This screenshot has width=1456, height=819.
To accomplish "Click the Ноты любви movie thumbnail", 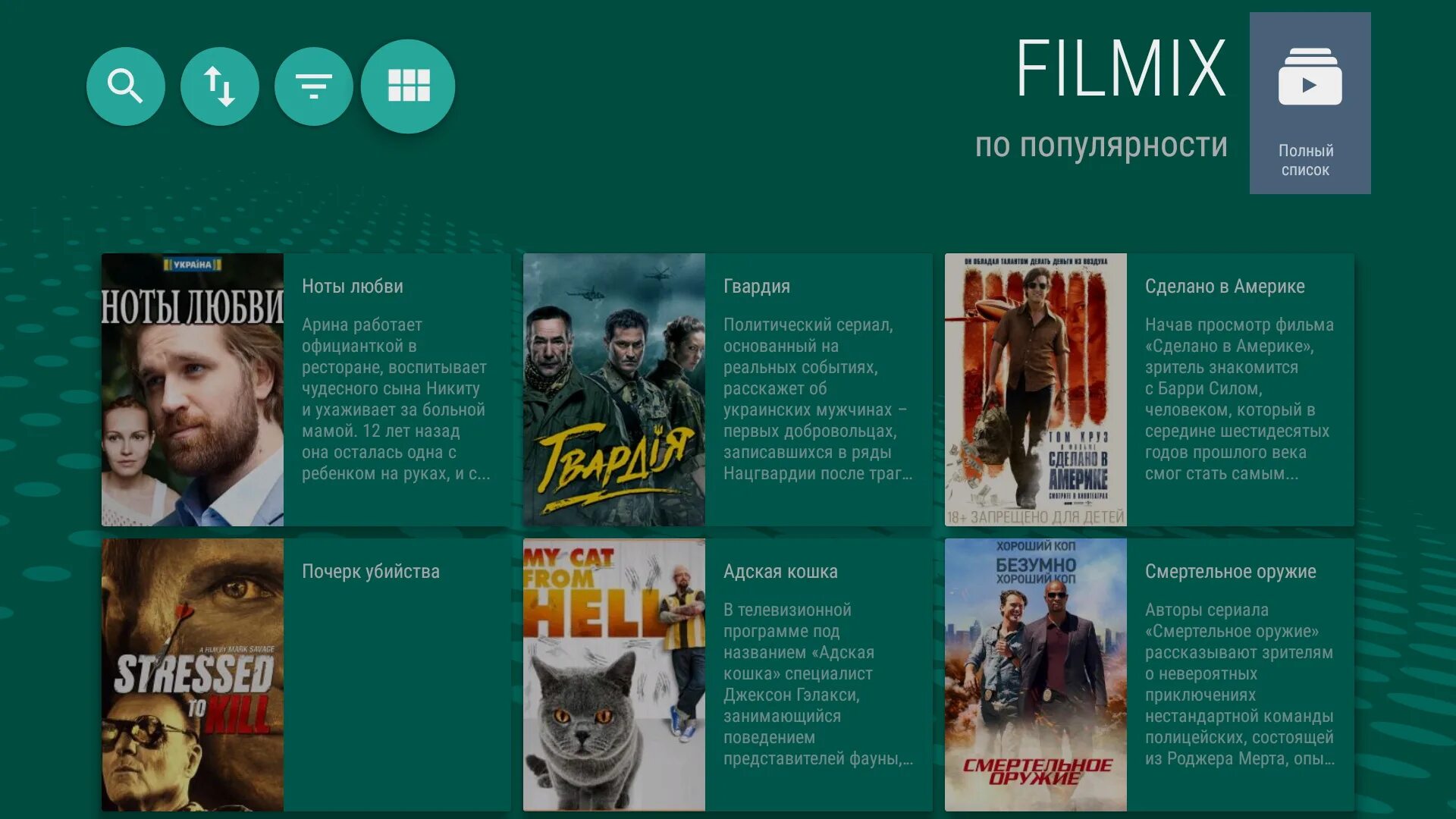I will click(x=193, y=388).
